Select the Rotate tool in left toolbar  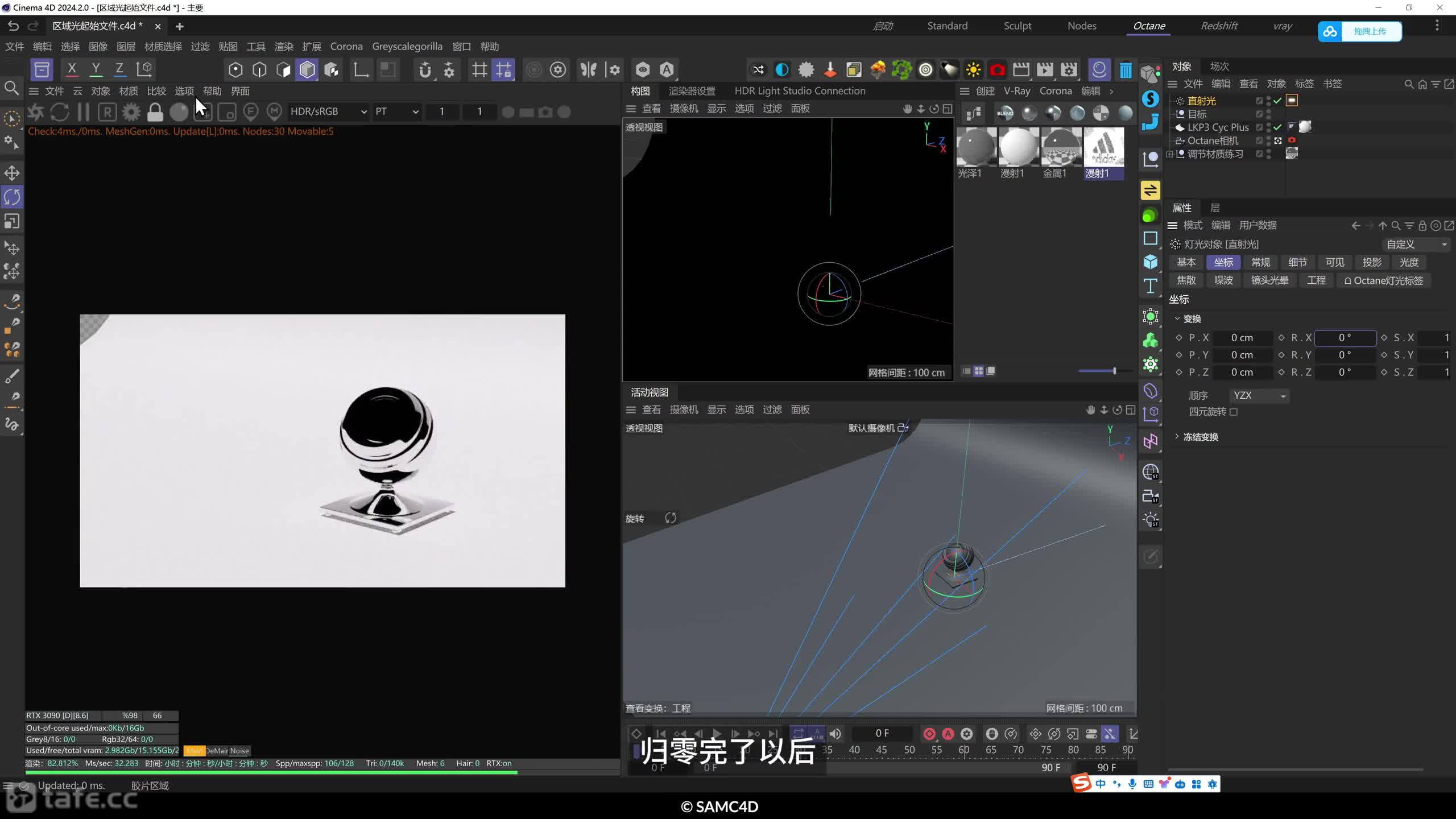click(12, 197)
